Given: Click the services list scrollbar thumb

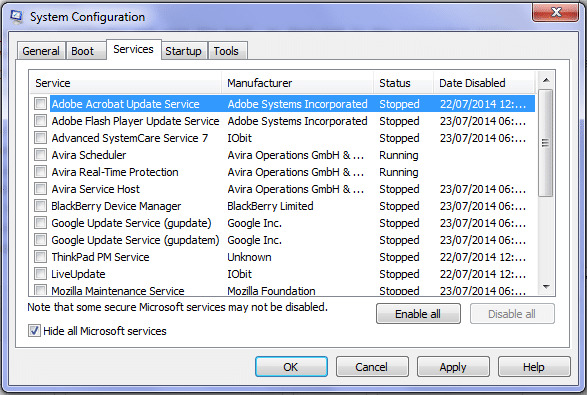Looking at the screenshot, I should [x=546, y=143].
